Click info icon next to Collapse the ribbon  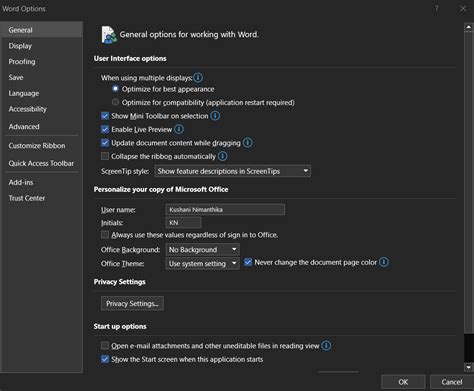click(222, 156)
